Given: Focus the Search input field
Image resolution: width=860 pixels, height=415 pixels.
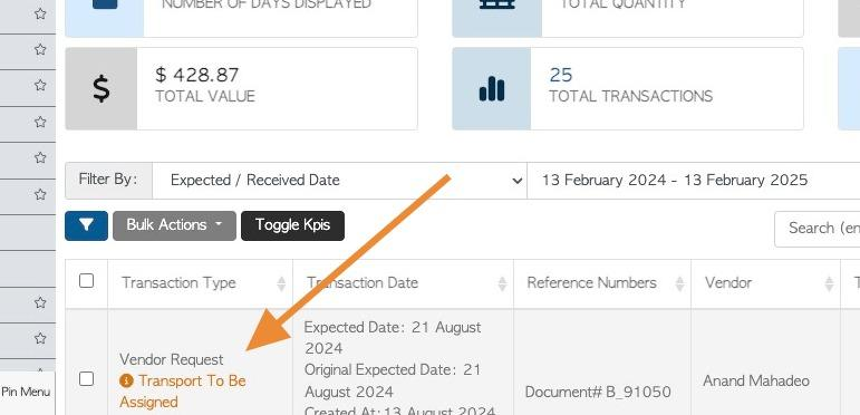Looking at the screenshot, I should tap(817, 229).
